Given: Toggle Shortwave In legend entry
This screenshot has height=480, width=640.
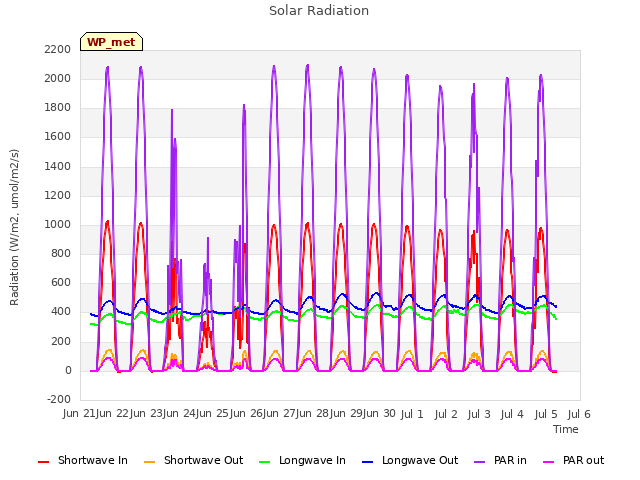Looking at the screenshot, I should pos(83,460).
